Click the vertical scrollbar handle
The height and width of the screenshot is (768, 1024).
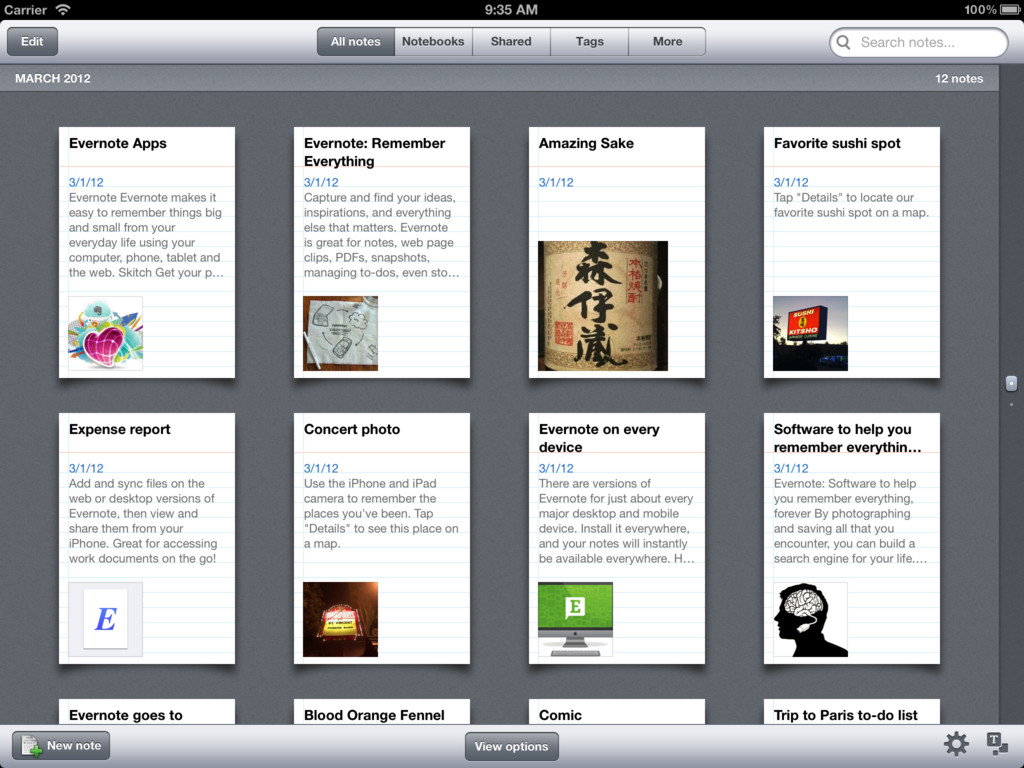tap(1011, 383)
